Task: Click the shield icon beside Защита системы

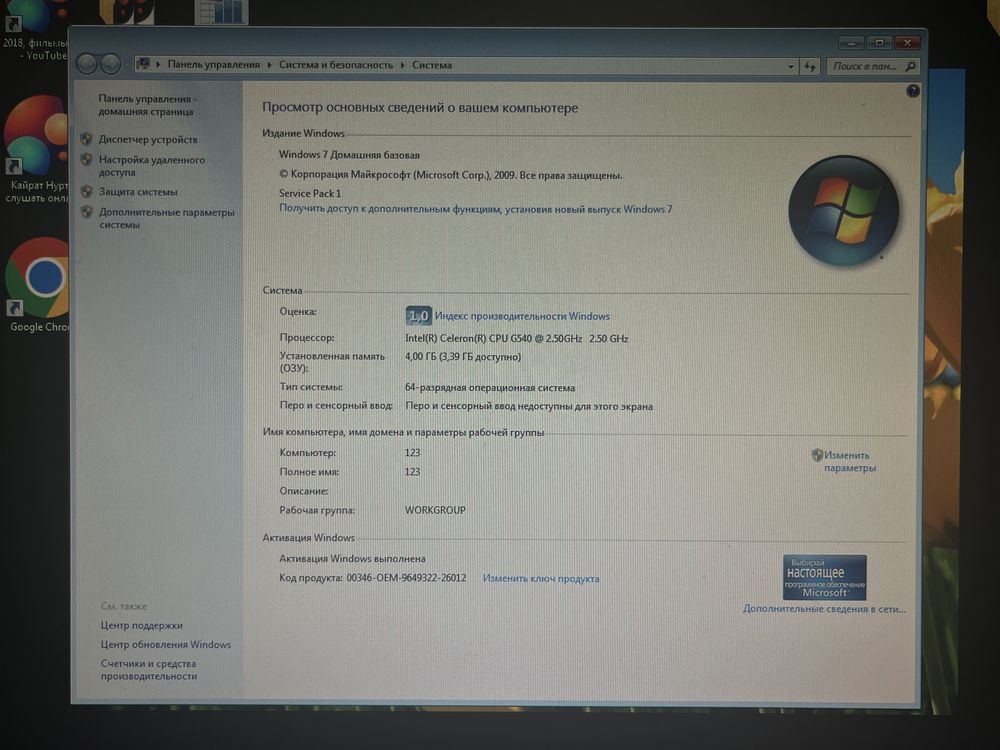Action: pyautogui.click(x=87, y=191)
